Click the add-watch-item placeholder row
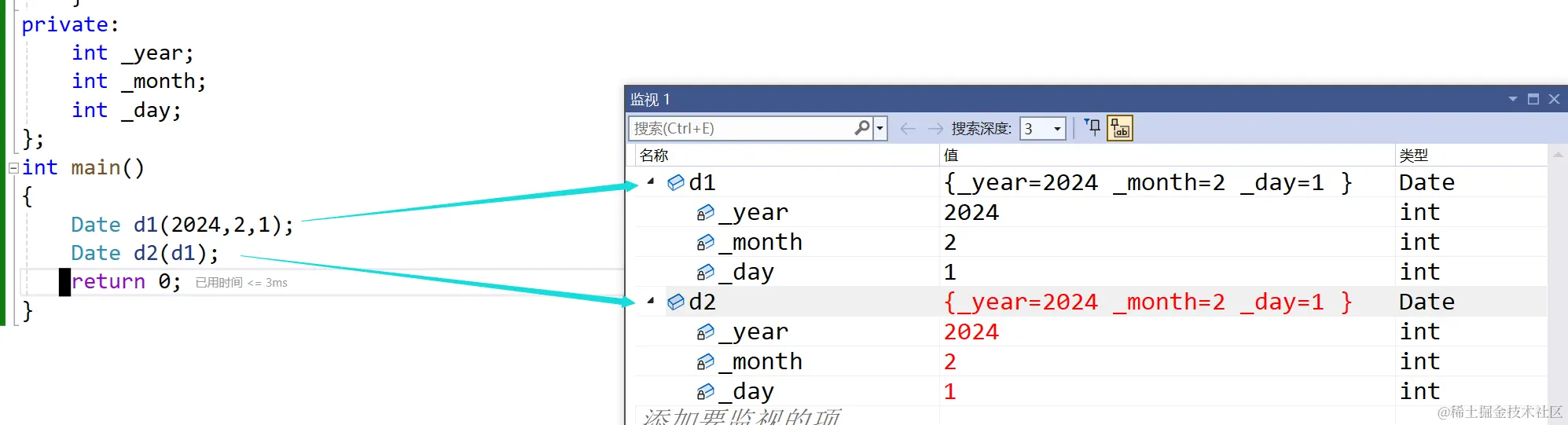The width and height of the screenshot is (1568, 425). pyautogui.click(x=741, y=416)
